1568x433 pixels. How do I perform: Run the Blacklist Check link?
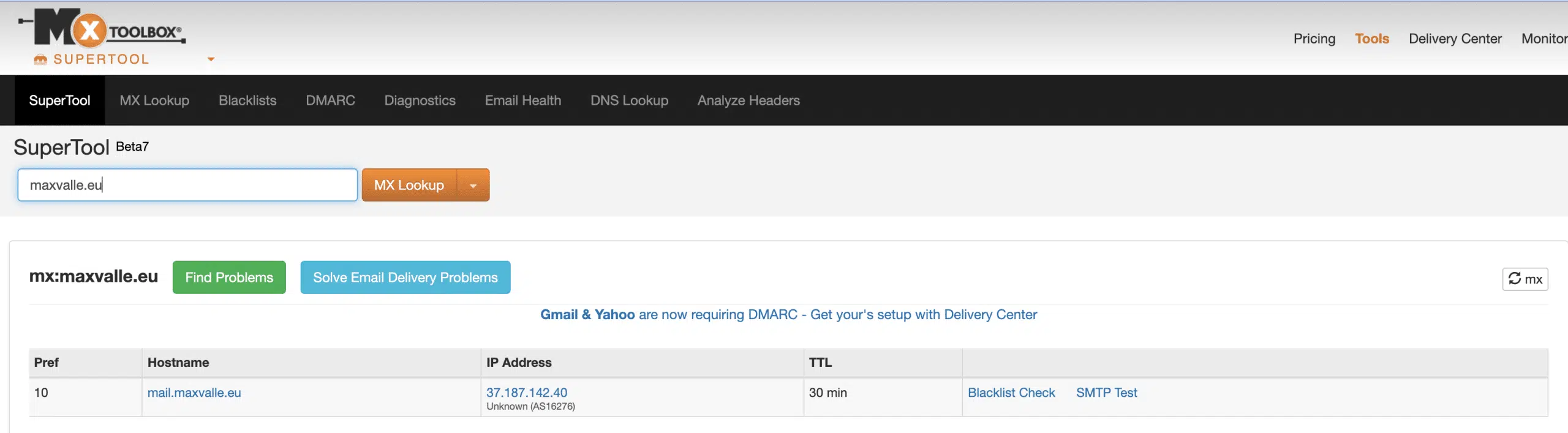(1011, 393)
